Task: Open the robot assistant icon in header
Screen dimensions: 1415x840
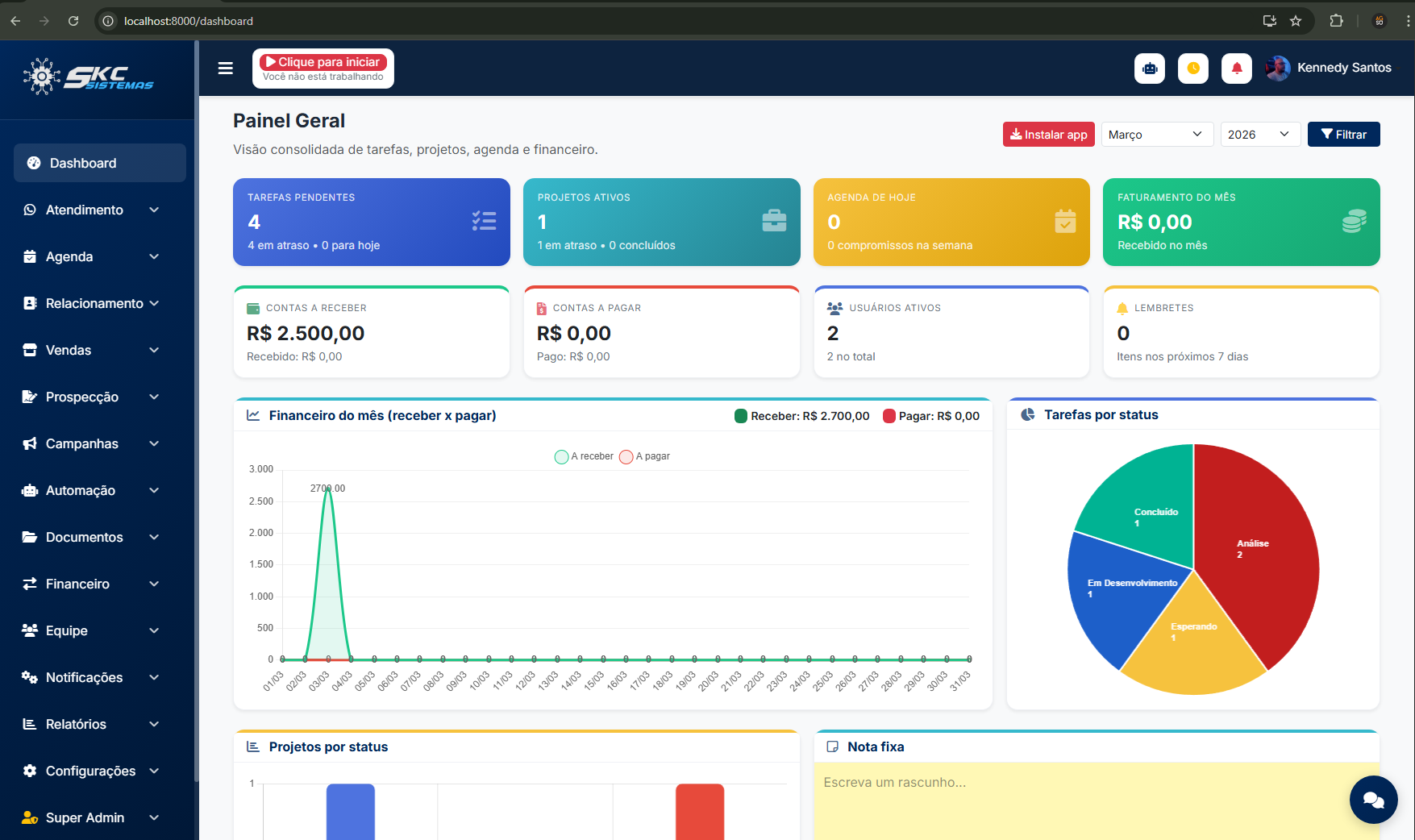Action: click(x=1150, y=69)
